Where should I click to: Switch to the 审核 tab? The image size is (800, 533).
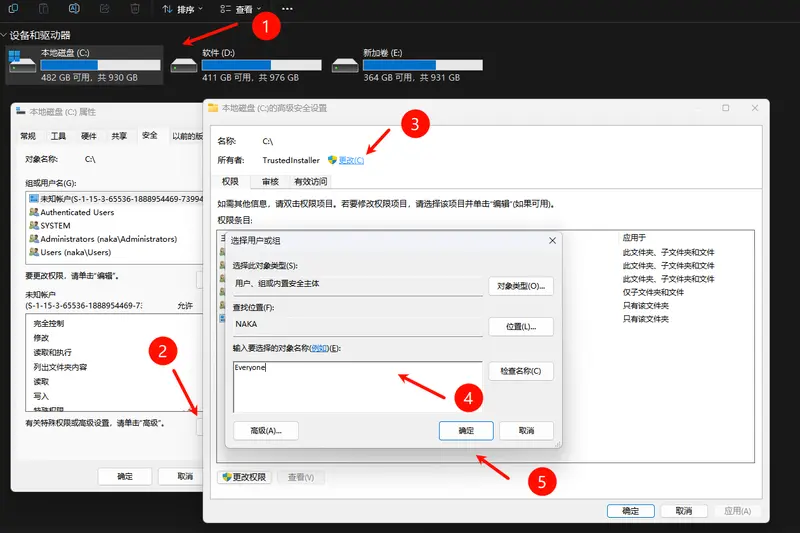270,182
